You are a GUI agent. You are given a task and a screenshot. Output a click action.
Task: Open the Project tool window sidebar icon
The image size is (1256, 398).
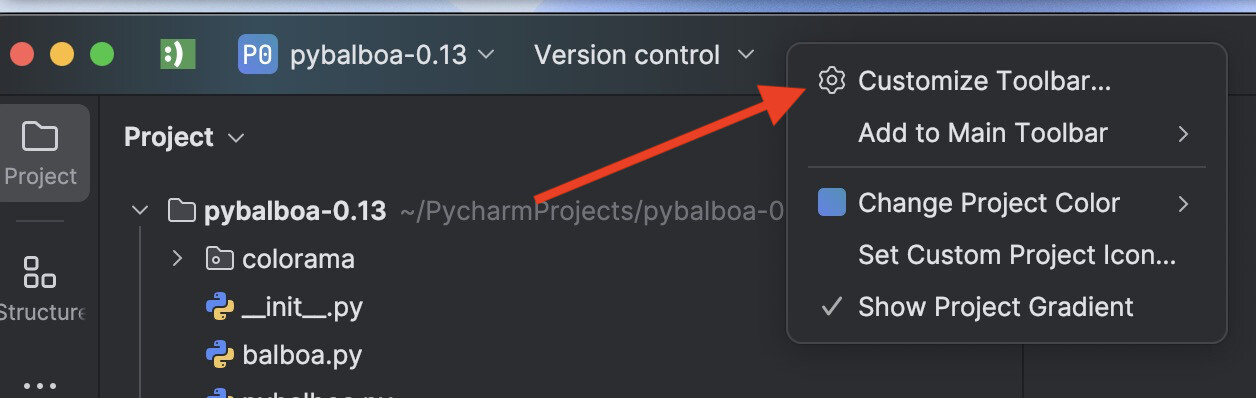40,153
